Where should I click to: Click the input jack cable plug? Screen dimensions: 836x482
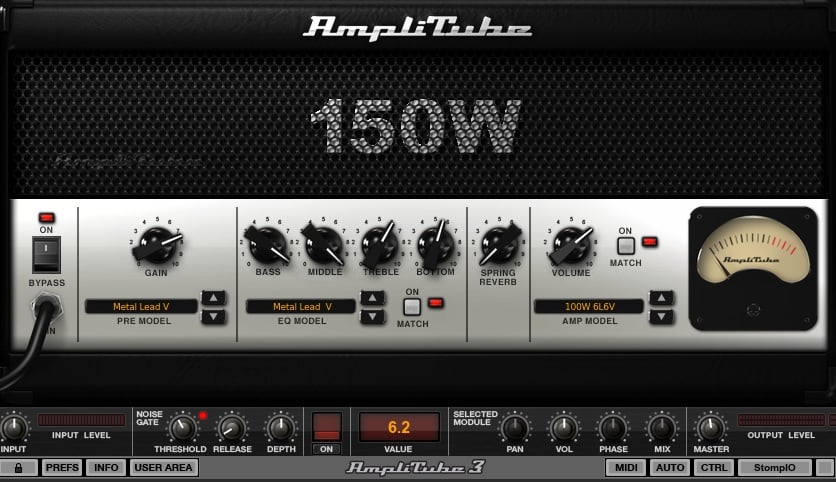[x=46, y=308]
